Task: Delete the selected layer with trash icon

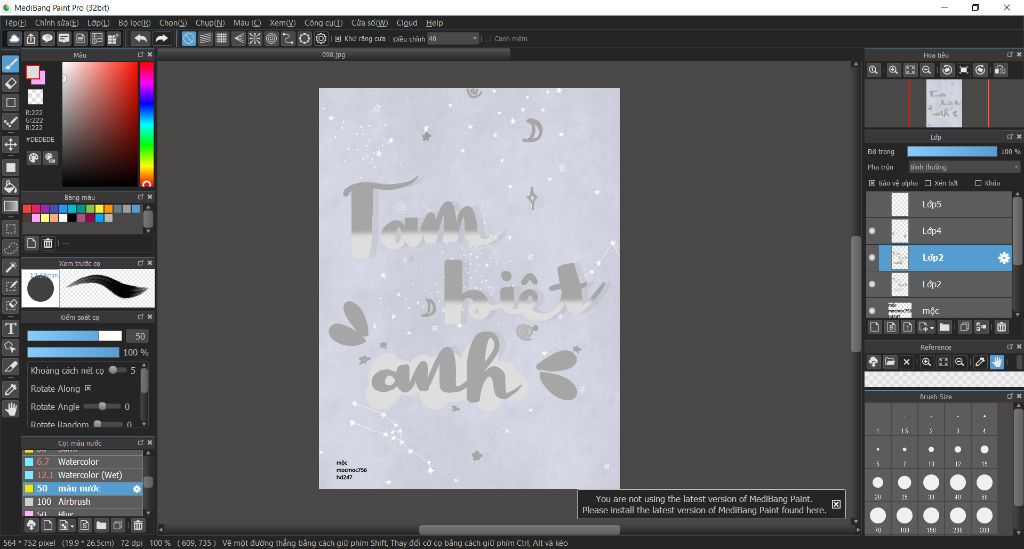Action: coord(1002,327)
